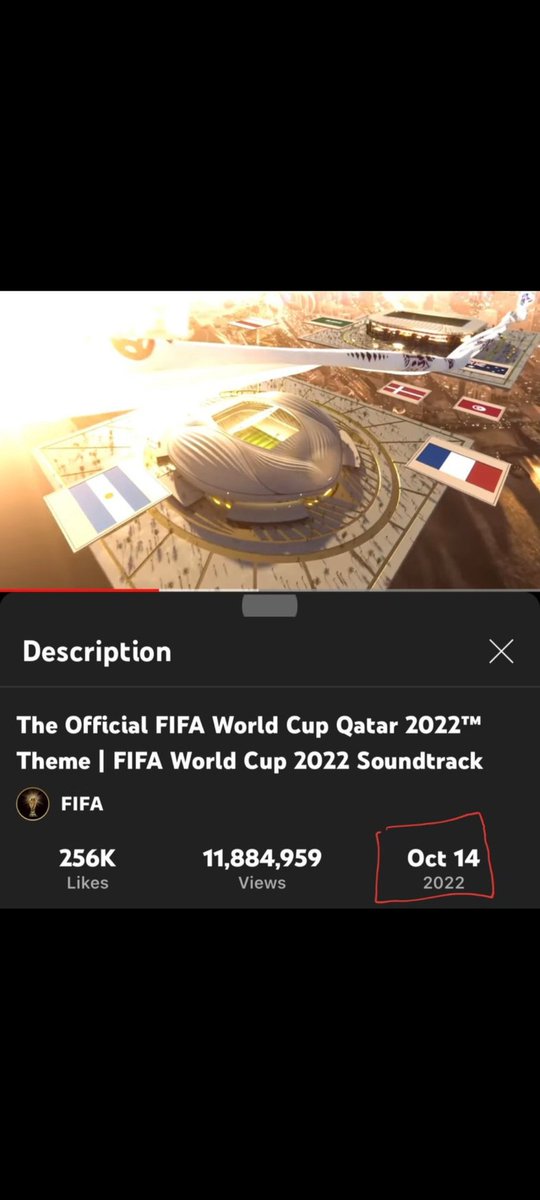
Task: Tap the Denmark flag in the video
Action: (404, 391)
